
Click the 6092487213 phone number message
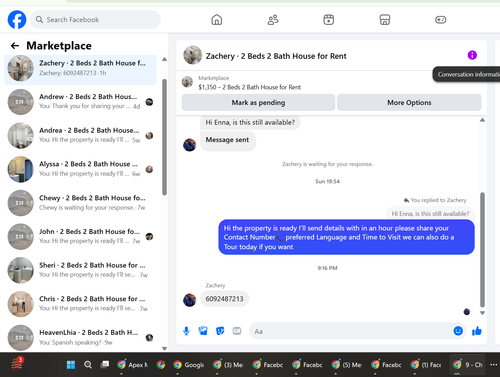point(224,299)
